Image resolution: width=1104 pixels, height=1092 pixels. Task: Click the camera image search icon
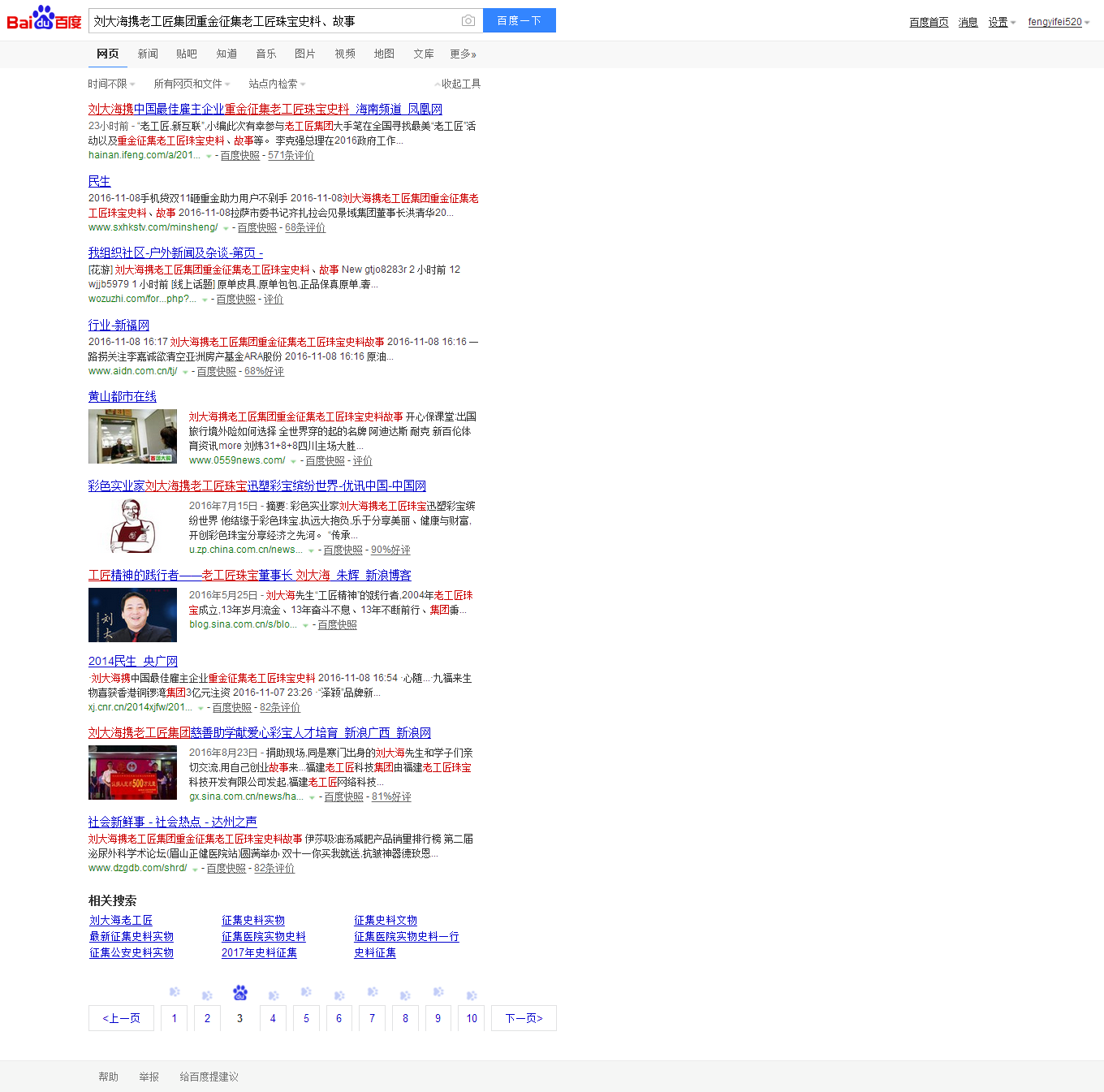pos(468,20)
